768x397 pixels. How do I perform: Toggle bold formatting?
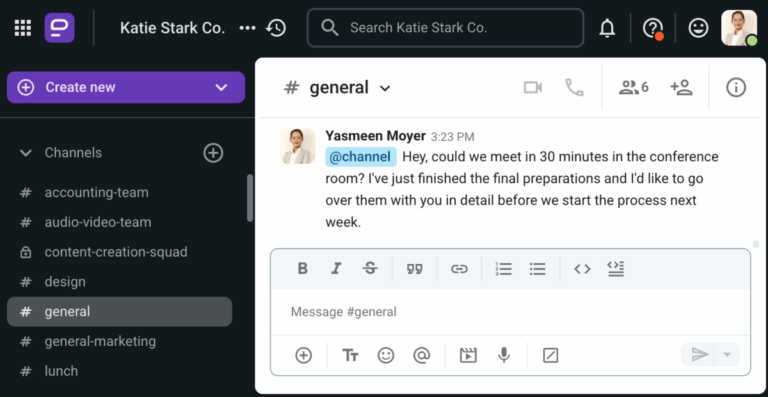pos(303,269)
